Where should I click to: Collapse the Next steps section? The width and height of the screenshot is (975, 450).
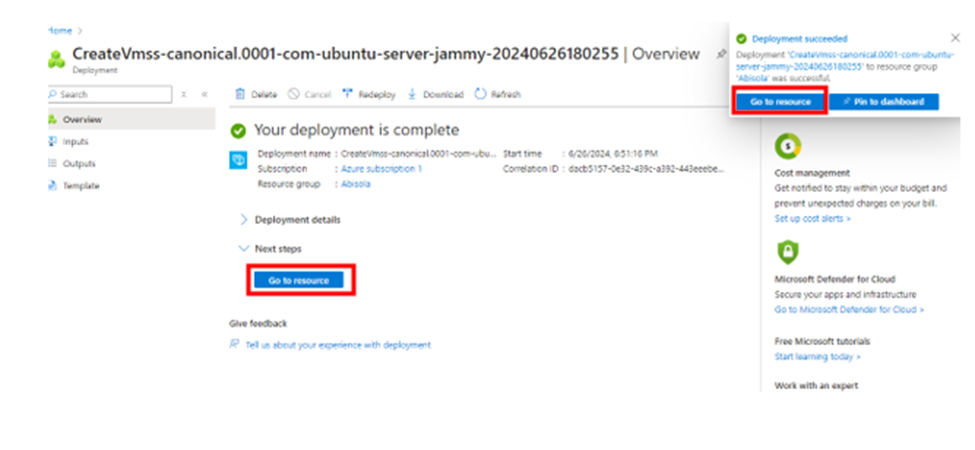point(270,249)
